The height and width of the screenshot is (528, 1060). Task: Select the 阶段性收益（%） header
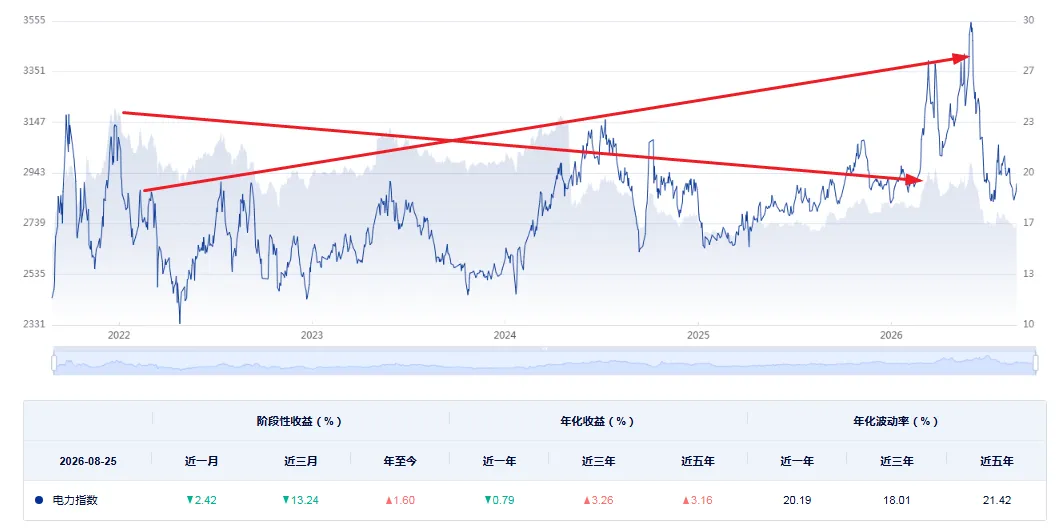pos(301,421)
